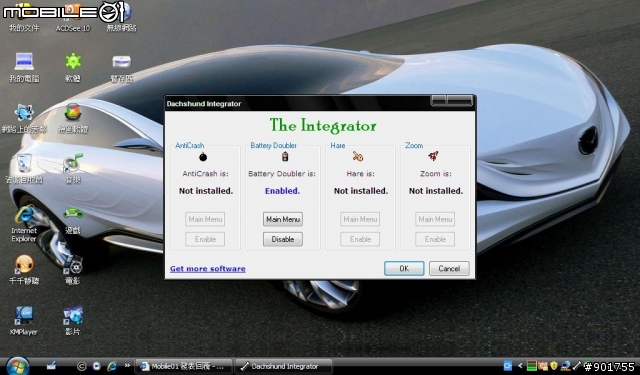
Task: Follow the Get more software link
Action: coord(208,268)
